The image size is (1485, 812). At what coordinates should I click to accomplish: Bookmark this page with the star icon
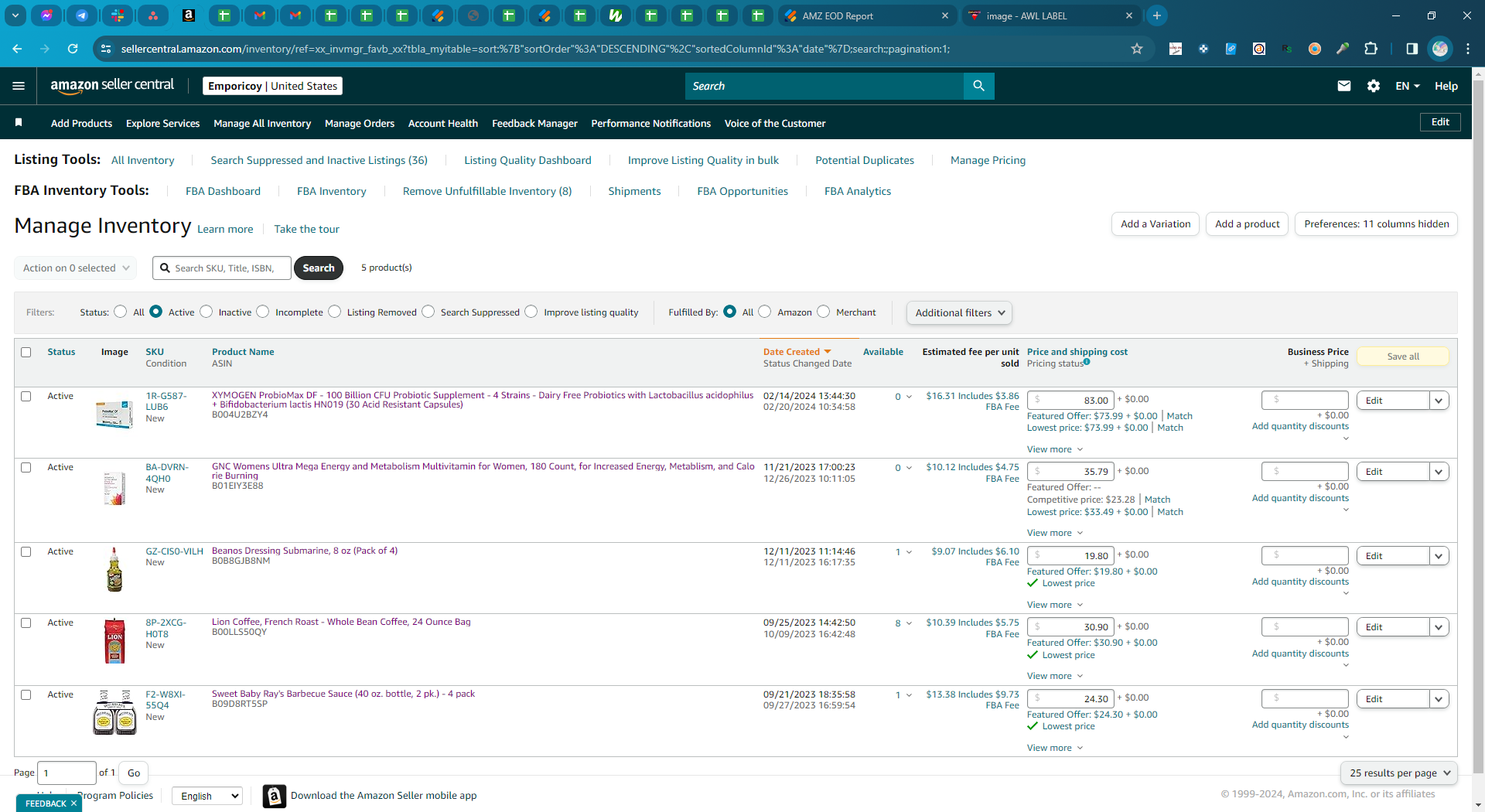[x=1137, y=49]
